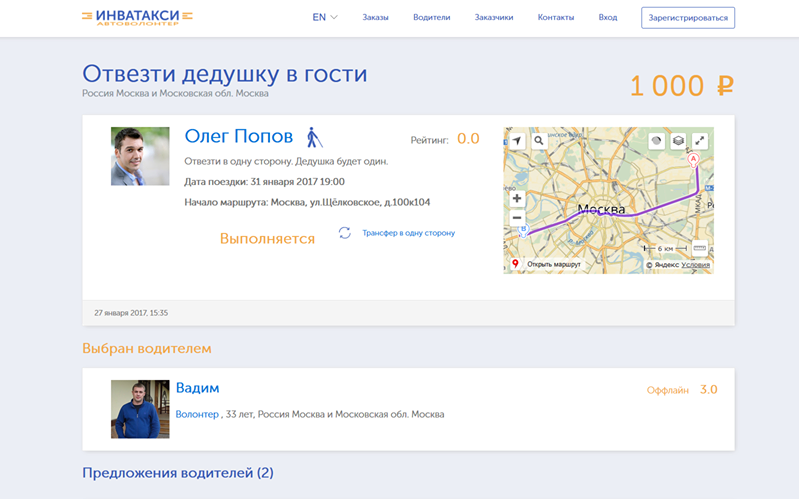Click the Выбран водителем heading

(147, 349)
